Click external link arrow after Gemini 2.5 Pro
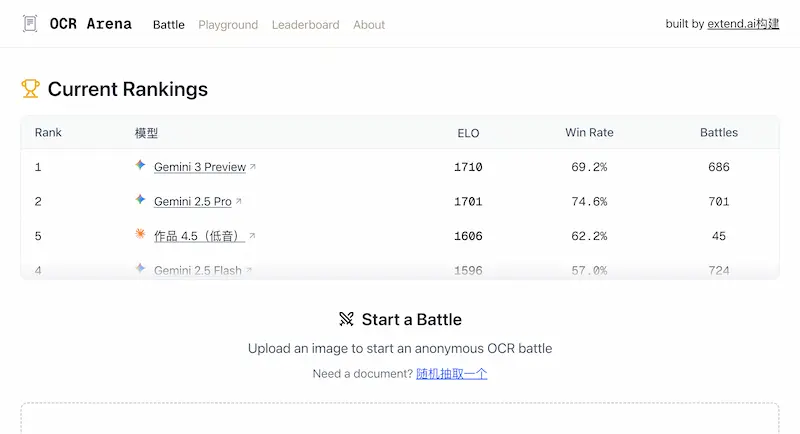 tap(239, 202)
